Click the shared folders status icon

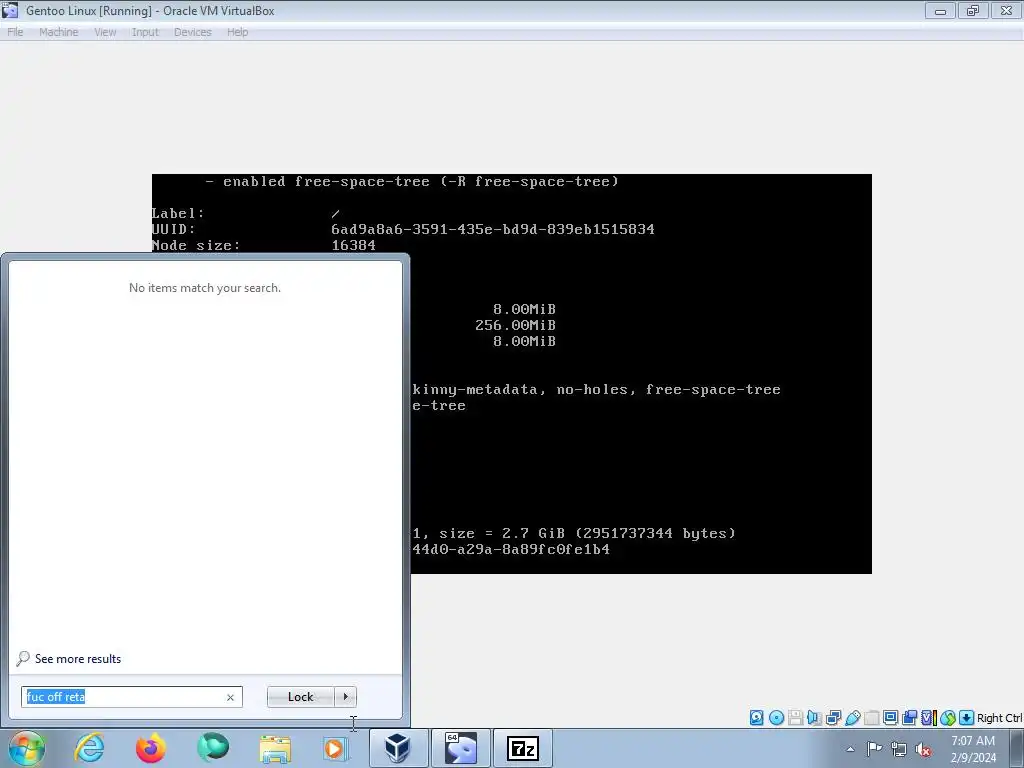click(x=871, y=718)
